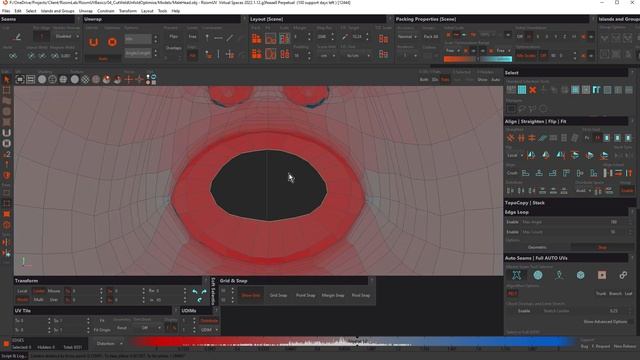This screenshot has height=360, width=640.
Task: Click the highlighted cyan grid icon in the Select panel
Action: point(522,90)
